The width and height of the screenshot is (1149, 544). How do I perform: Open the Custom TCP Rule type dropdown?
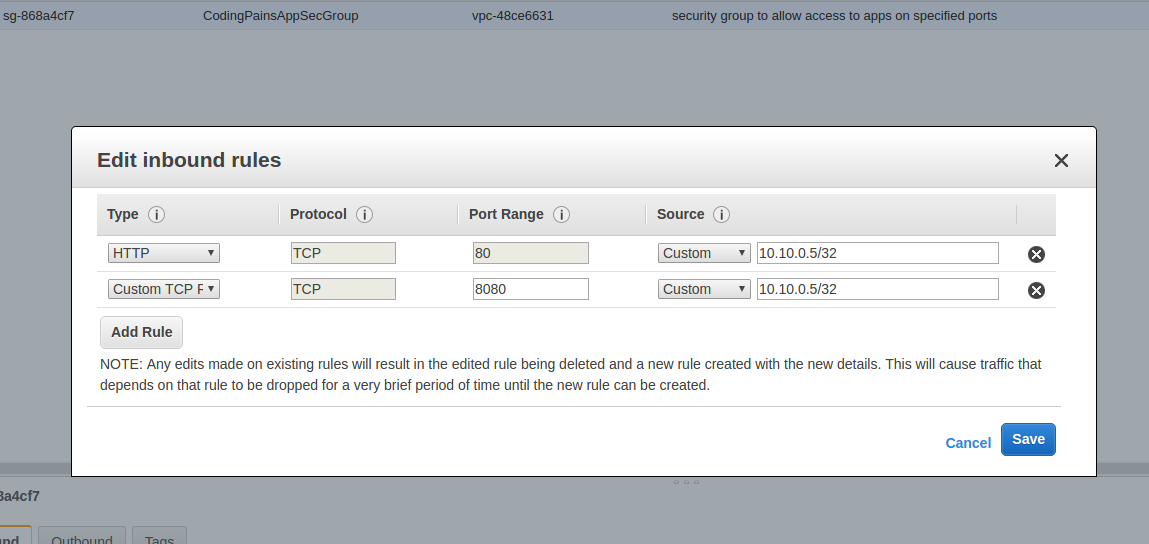tap(163, 289)
